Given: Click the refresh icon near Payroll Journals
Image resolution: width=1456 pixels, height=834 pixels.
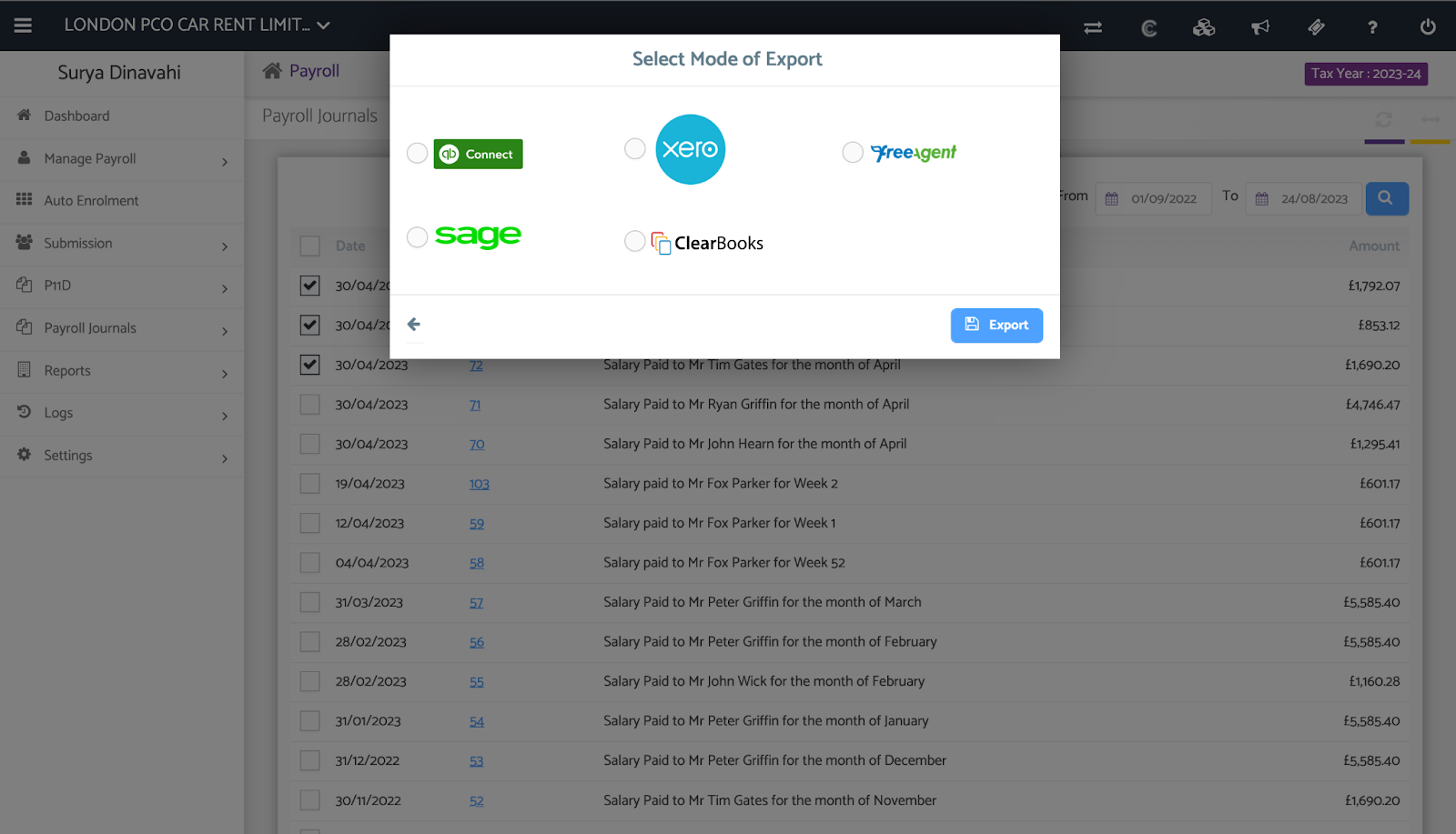Looking at the screenshot, I should (x=1383, y=120).
